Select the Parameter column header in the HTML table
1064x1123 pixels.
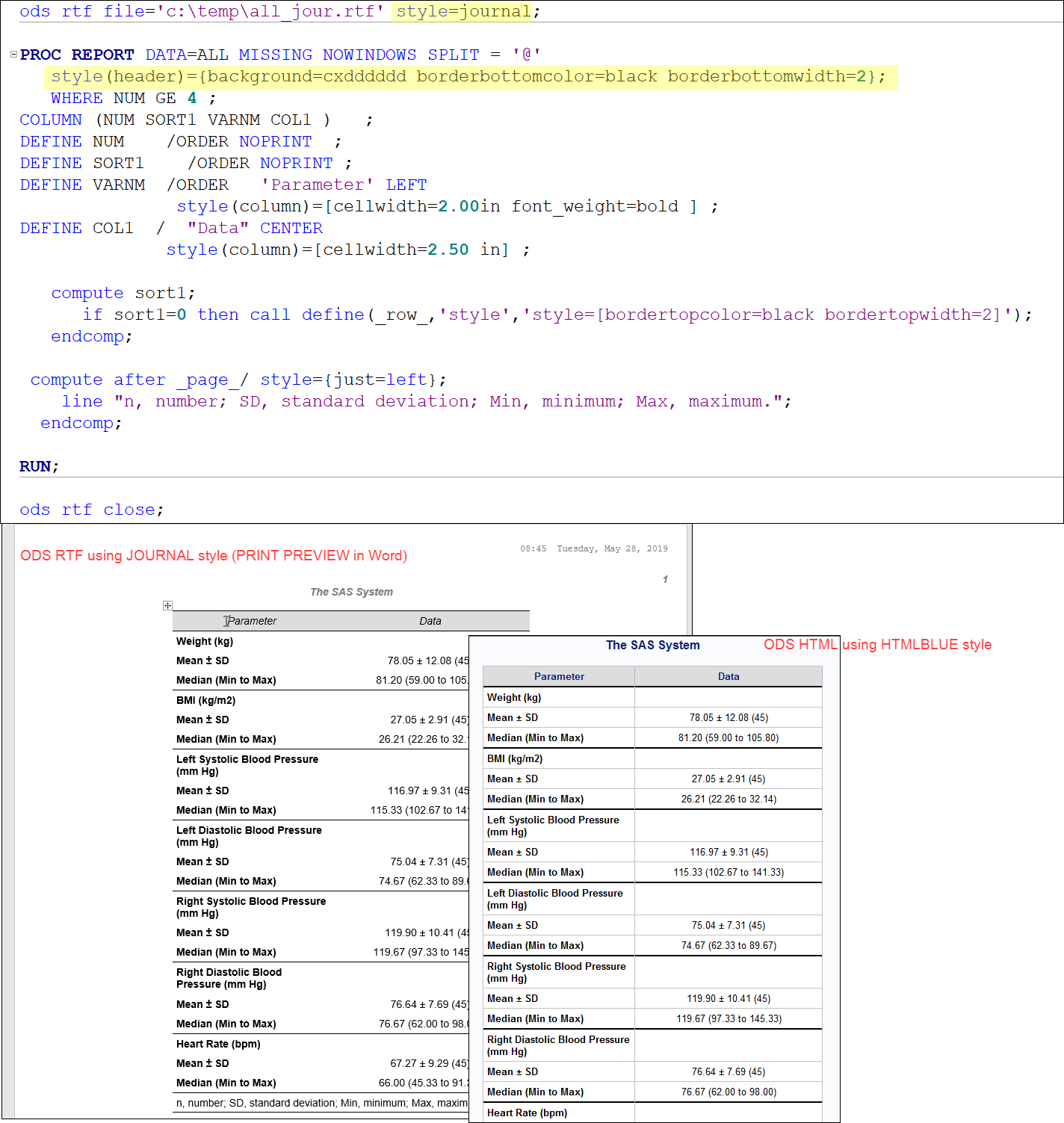558,676
